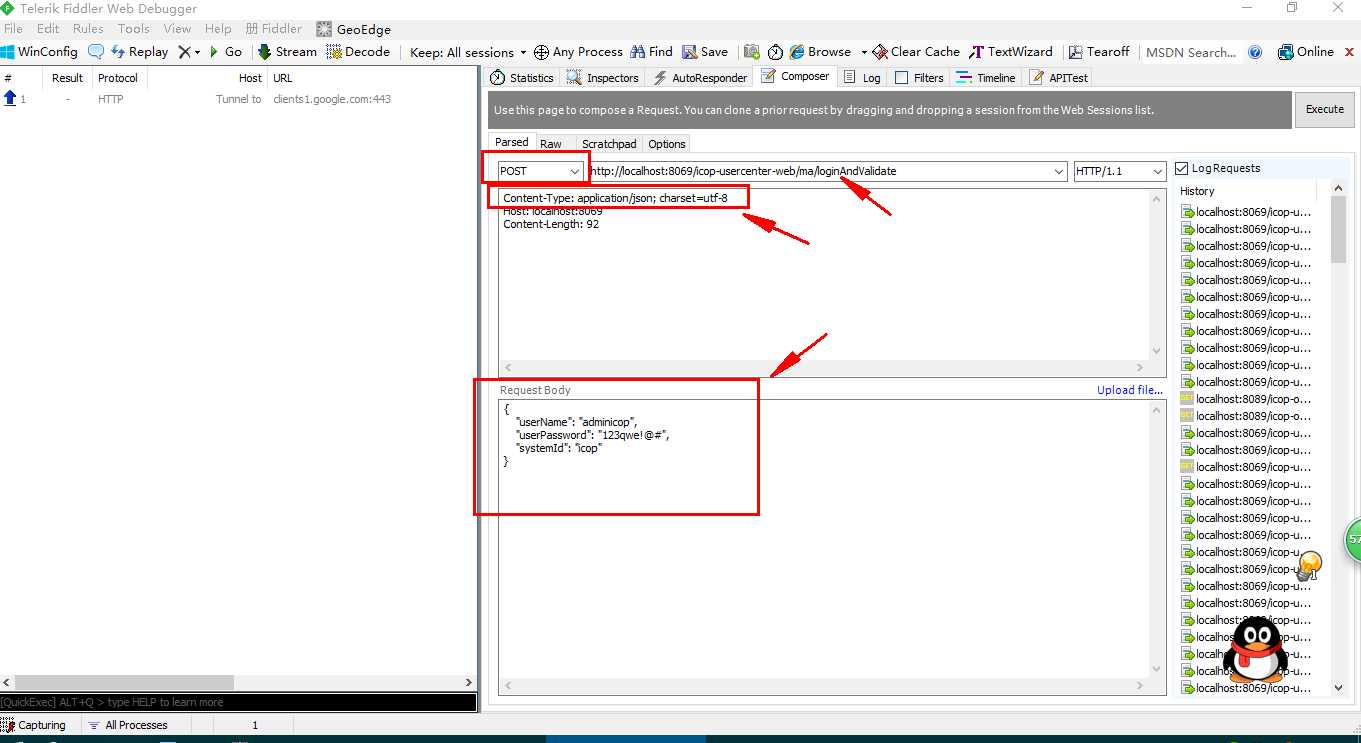
Task: Sort sessions by Protocol column
Action: (118, 78)
